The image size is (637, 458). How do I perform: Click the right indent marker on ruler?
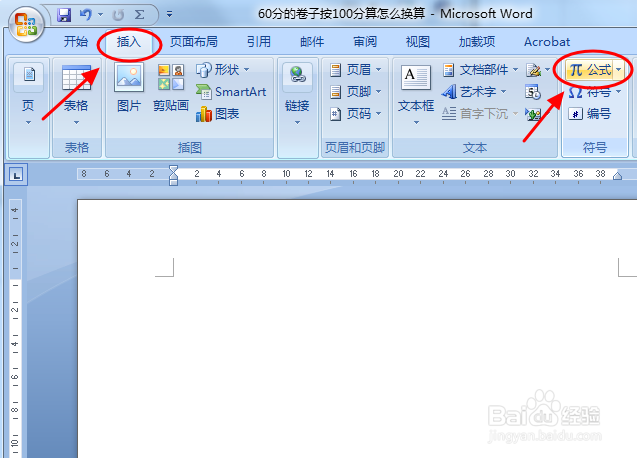click(x=618, y=176)
